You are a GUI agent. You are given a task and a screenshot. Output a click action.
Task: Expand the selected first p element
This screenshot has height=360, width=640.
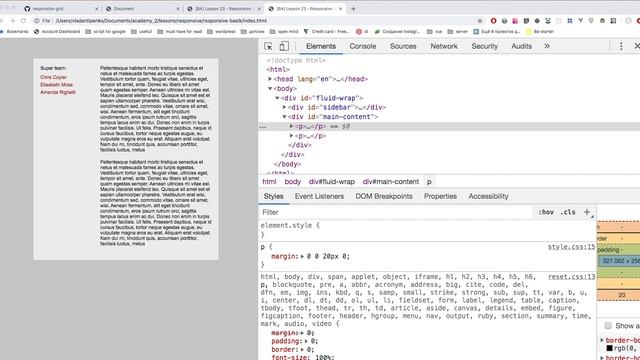291,127
